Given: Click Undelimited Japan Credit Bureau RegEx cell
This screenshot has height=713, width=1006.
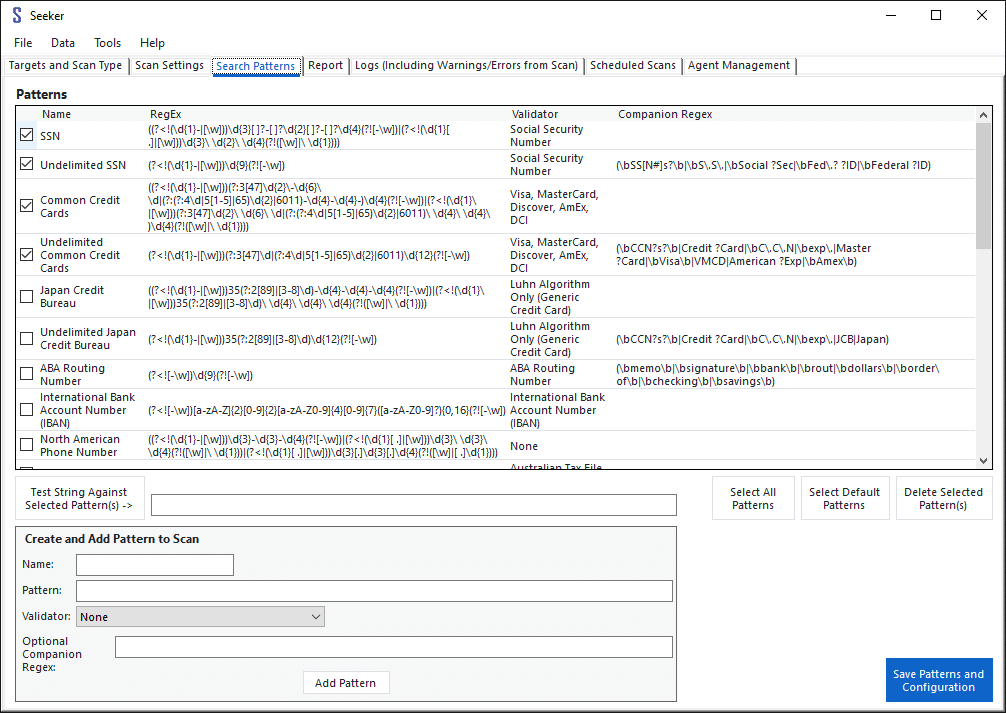Looking at the screenshot, I should pyautogui.click(x=262, y=339).
